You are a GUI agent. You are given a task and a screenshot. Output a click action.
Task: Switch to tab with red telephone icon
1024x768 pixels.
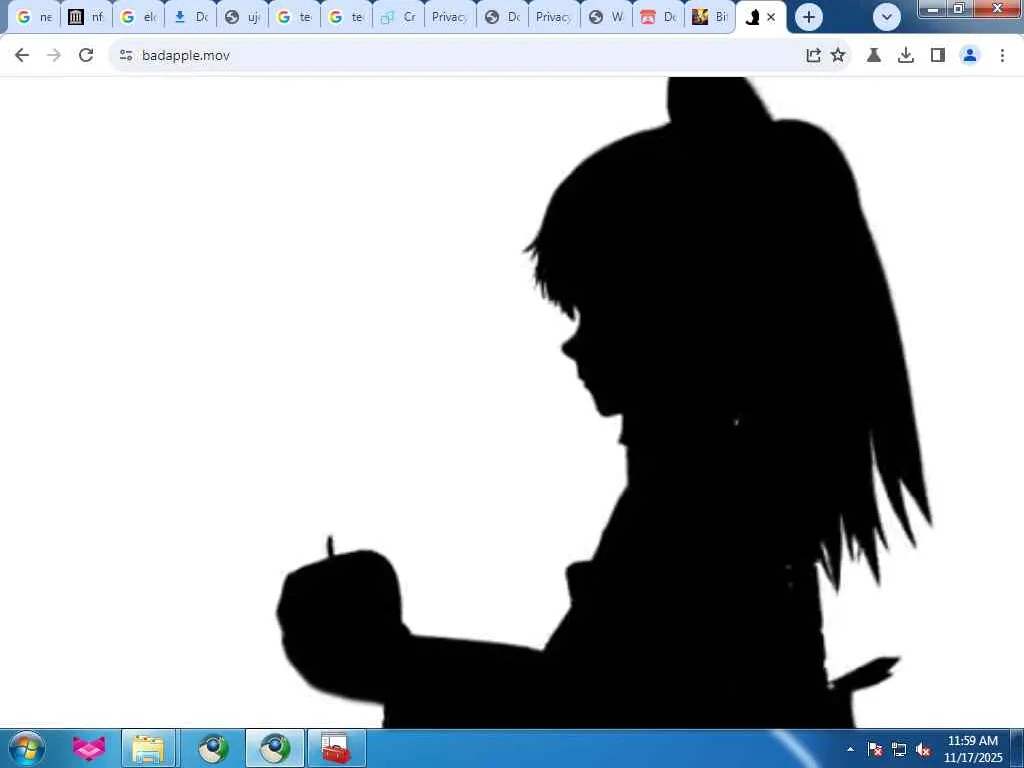(658, 17)
